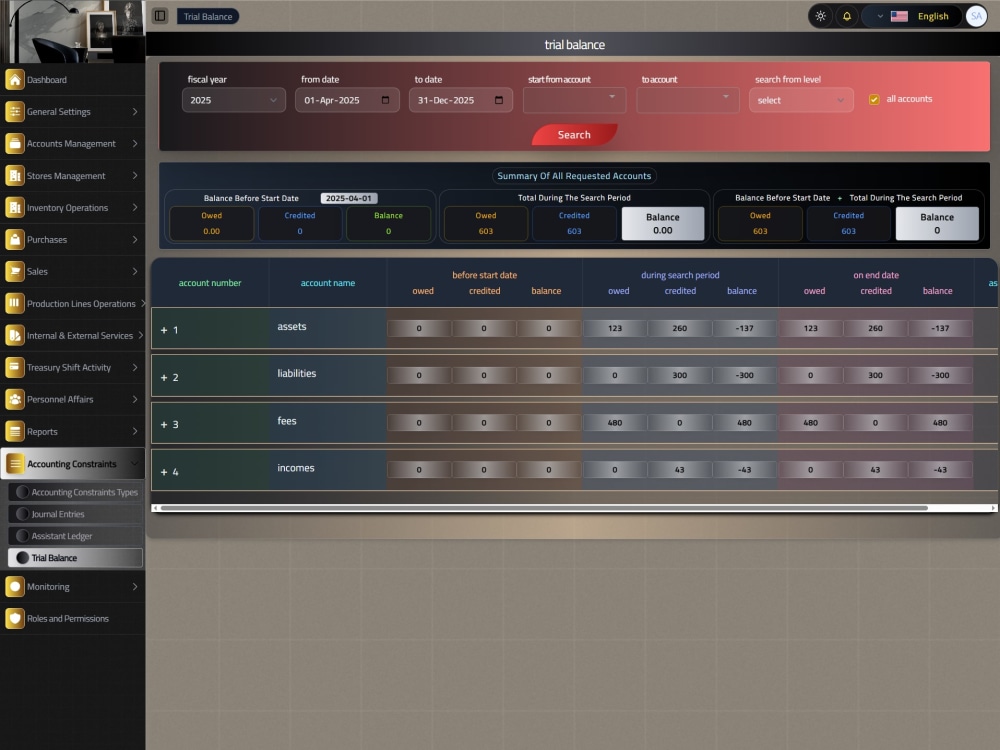Click the Internal & External Services icon
The width and height of the screenshot is (1000, 750).
(x=15, y=335)
